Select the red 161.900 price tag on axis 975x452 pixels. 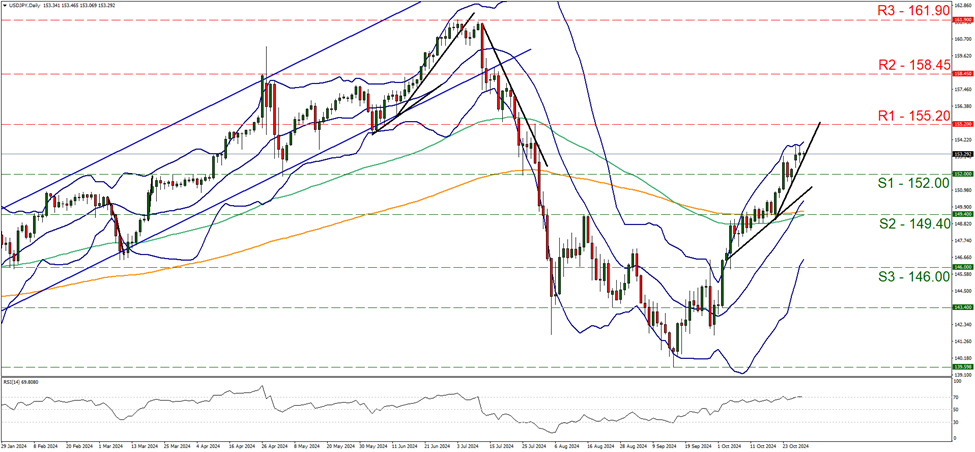963,20
